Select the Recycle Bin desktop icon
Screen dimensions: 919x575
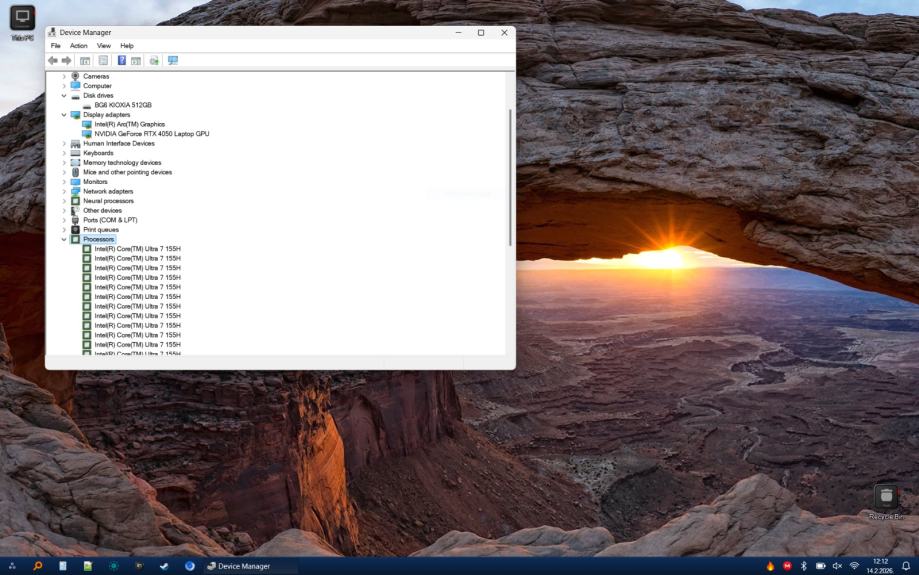click(886, 502)
